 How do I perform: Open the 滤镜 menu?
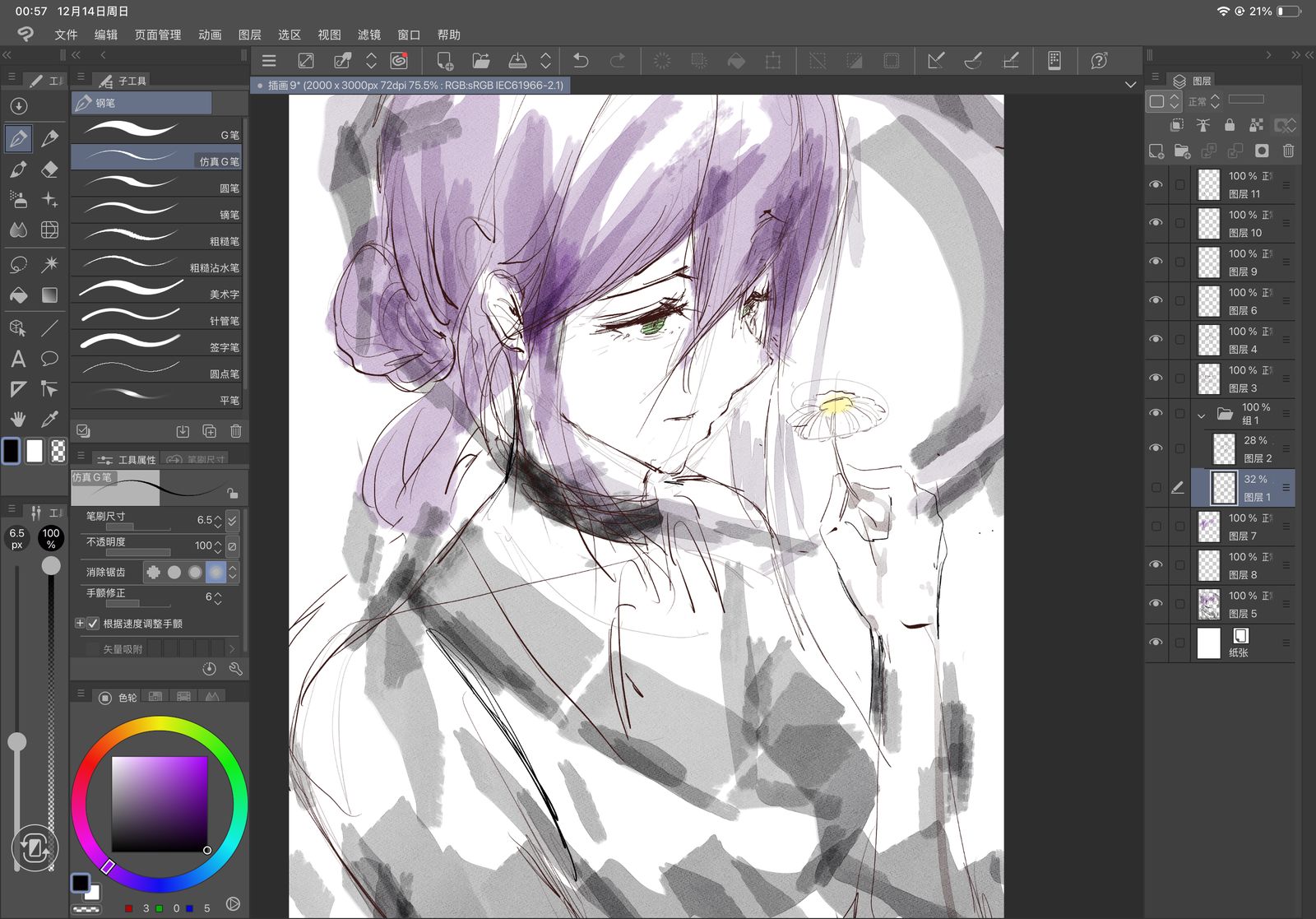coord(368,35)
